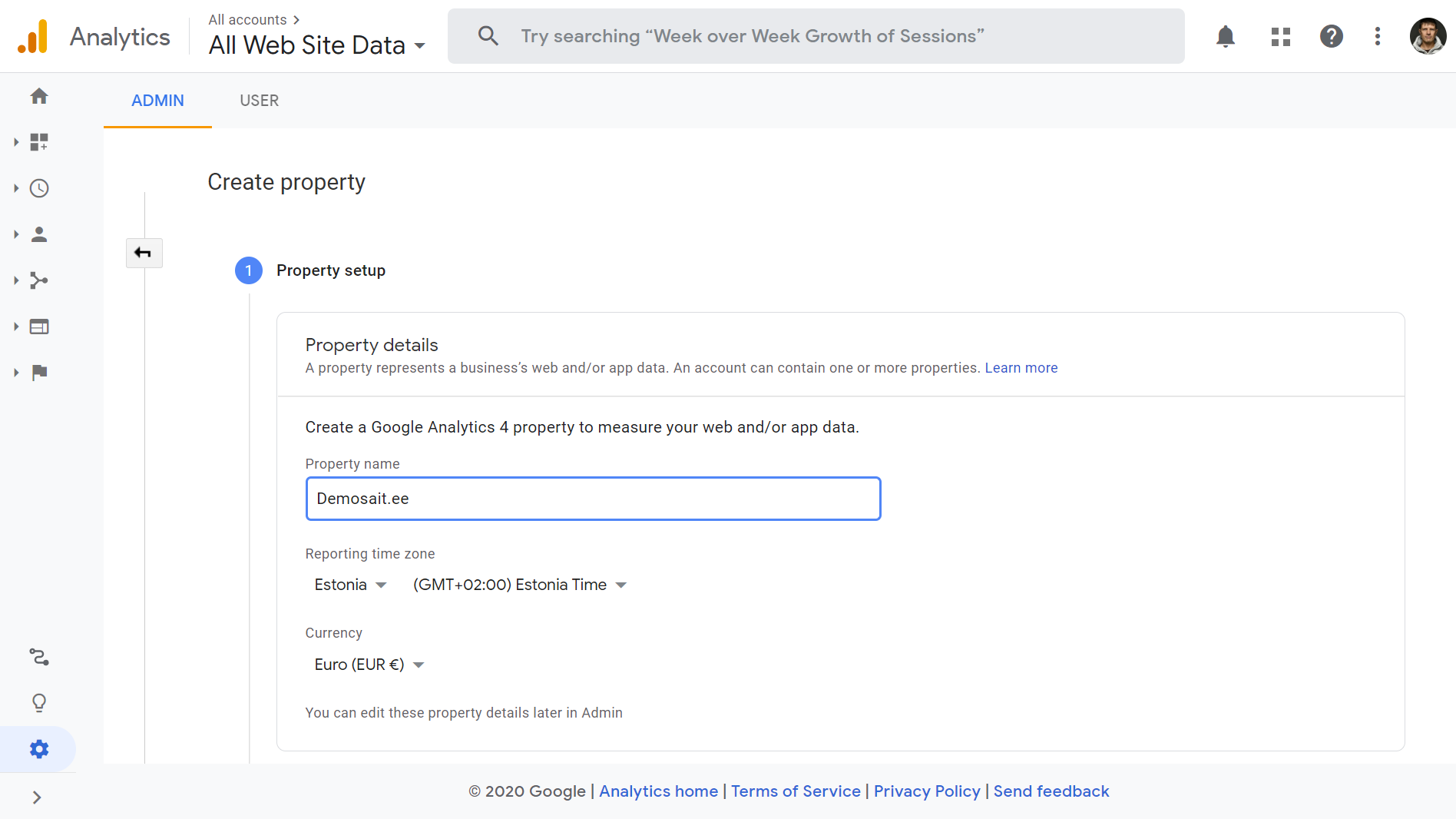Screen dimensions: 1456x819
Task: Open the Google apps grid
Action: point(1280,36)
